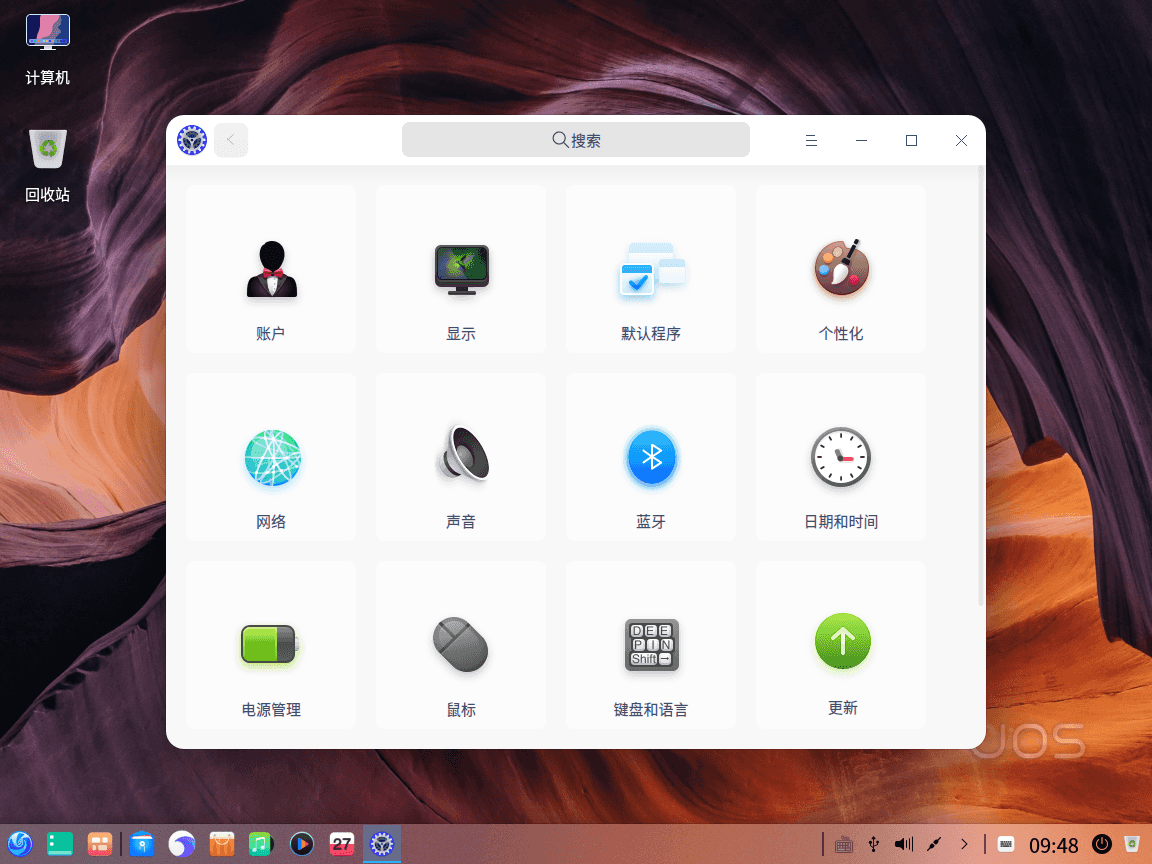
Task: Open the Music app from the dock
Action: (x=261, y=844)
